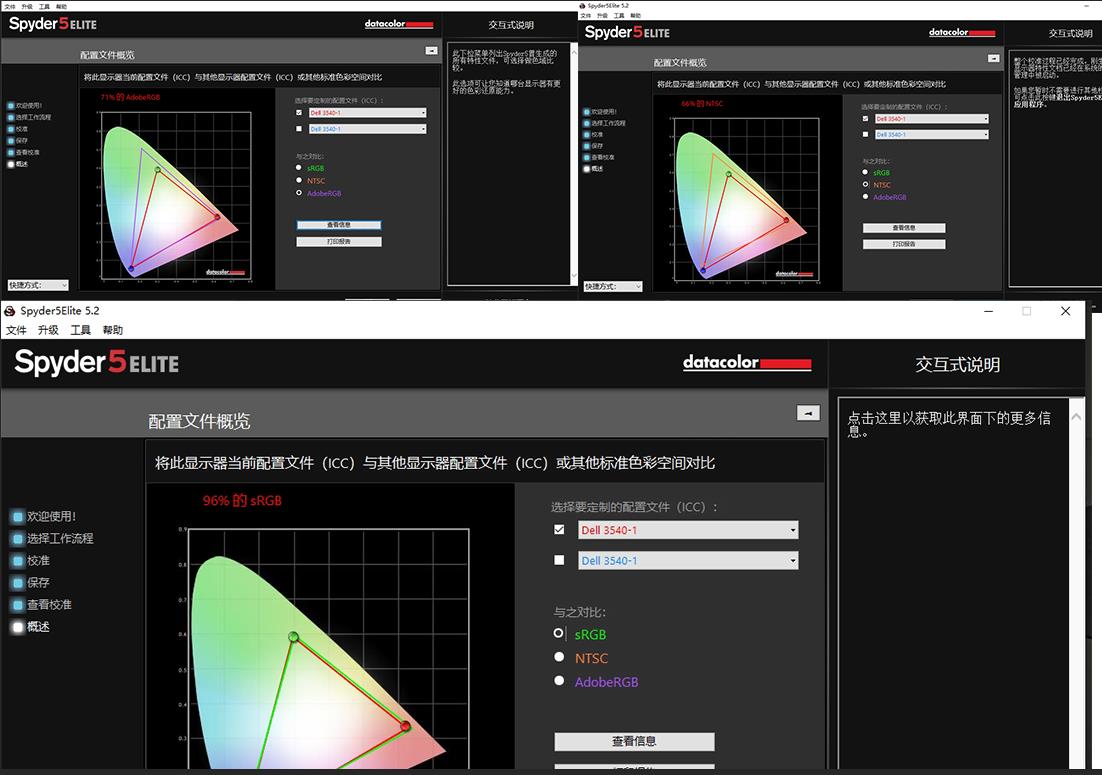Uncheck the first Dell 3540-1 profile checkbox
The image size is (1102, 775).
[559, 530]
